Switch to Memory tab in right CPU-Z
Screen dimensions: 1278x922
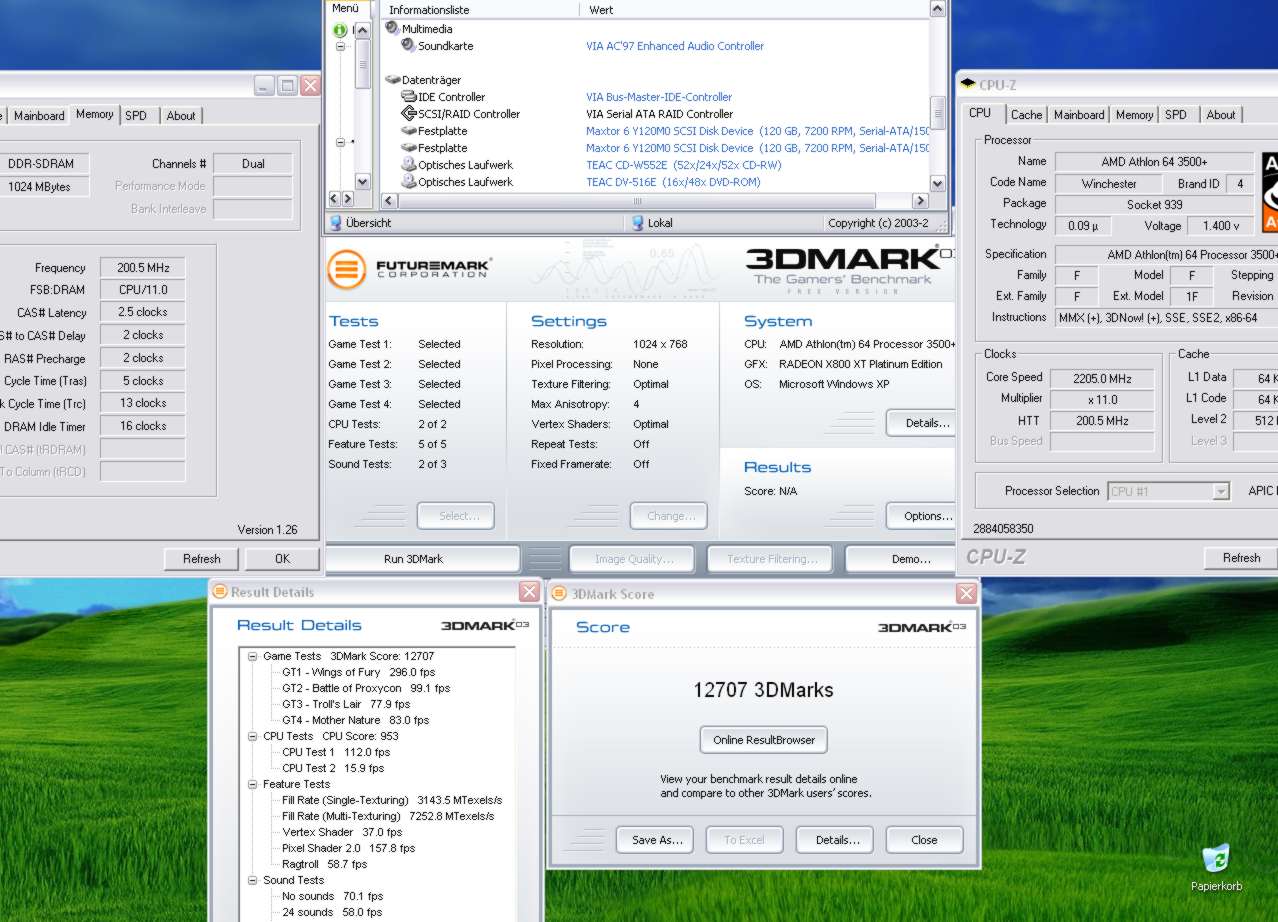(x=1134, y=115)
